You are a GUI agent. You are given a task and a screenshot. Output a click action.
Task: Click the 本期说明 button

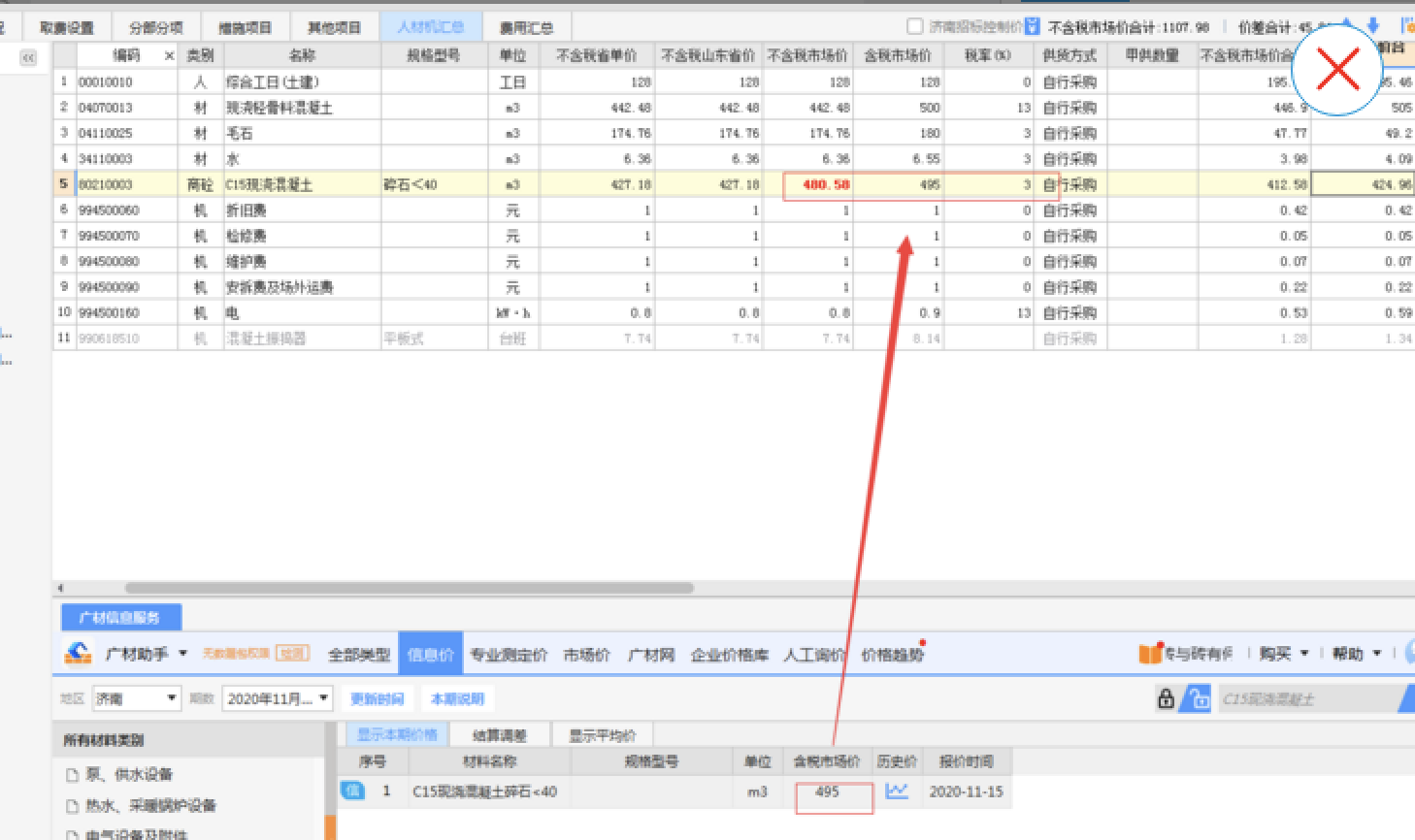click(x=457, y=698)
